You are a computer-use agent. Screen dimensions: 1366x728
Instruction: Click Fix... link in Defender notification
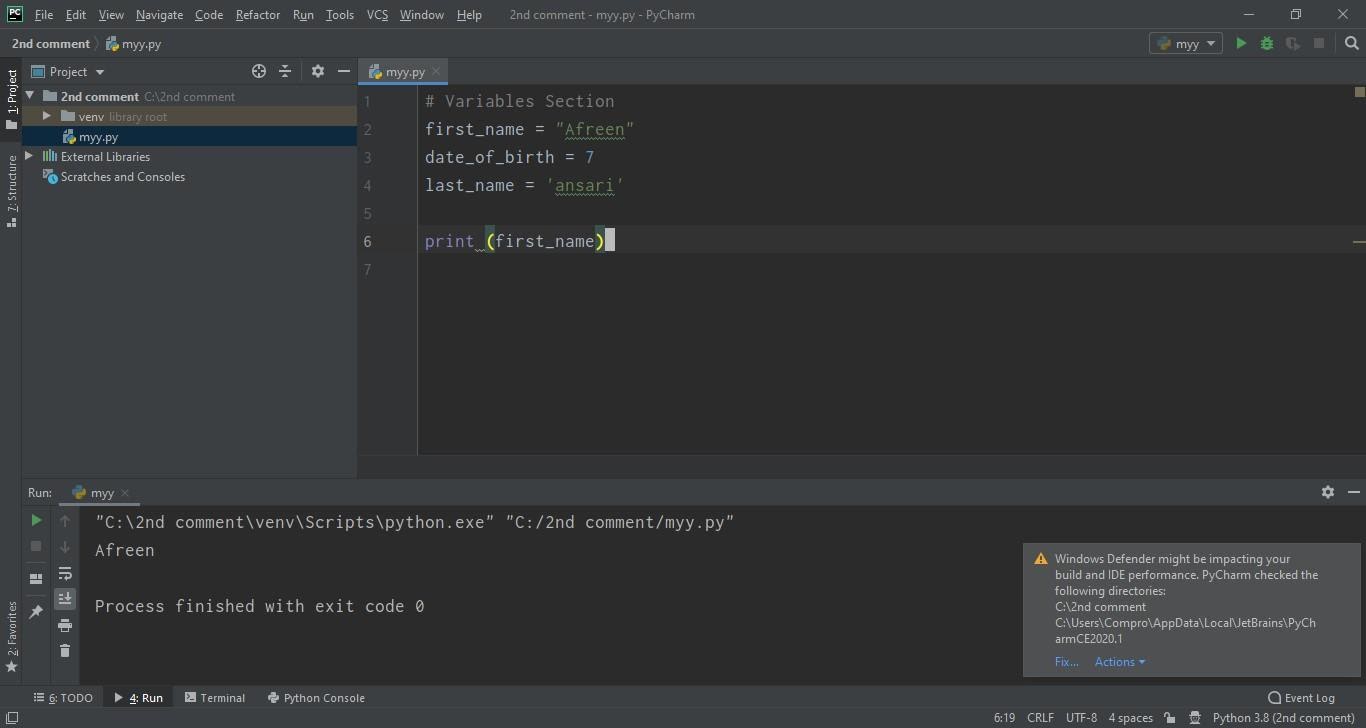[1066, 662]
